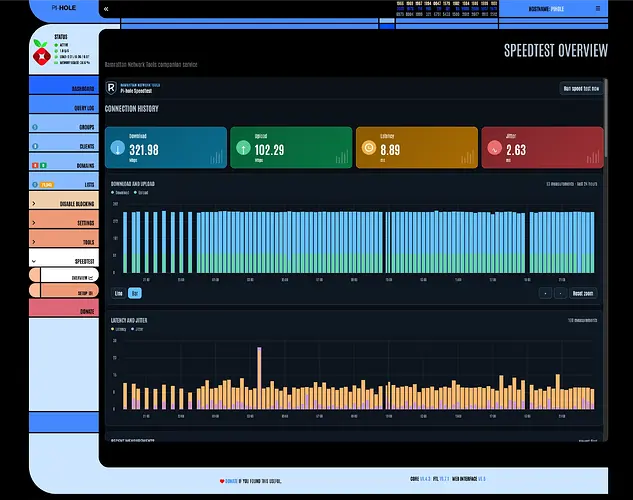The height and width of the screenshot is (500, 633).
Task: Click the Jitter 2.63 ms card
Action: pyautogui.click(x=543, y=148)
